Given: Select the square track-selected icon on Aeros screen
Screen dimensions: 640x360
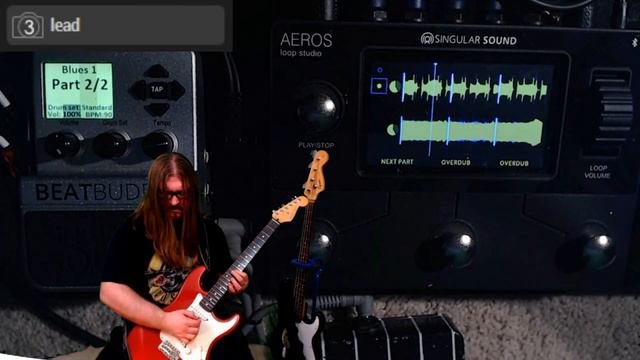Looking at the screenshot, I should pyautogui.click(x=379, y=86).
